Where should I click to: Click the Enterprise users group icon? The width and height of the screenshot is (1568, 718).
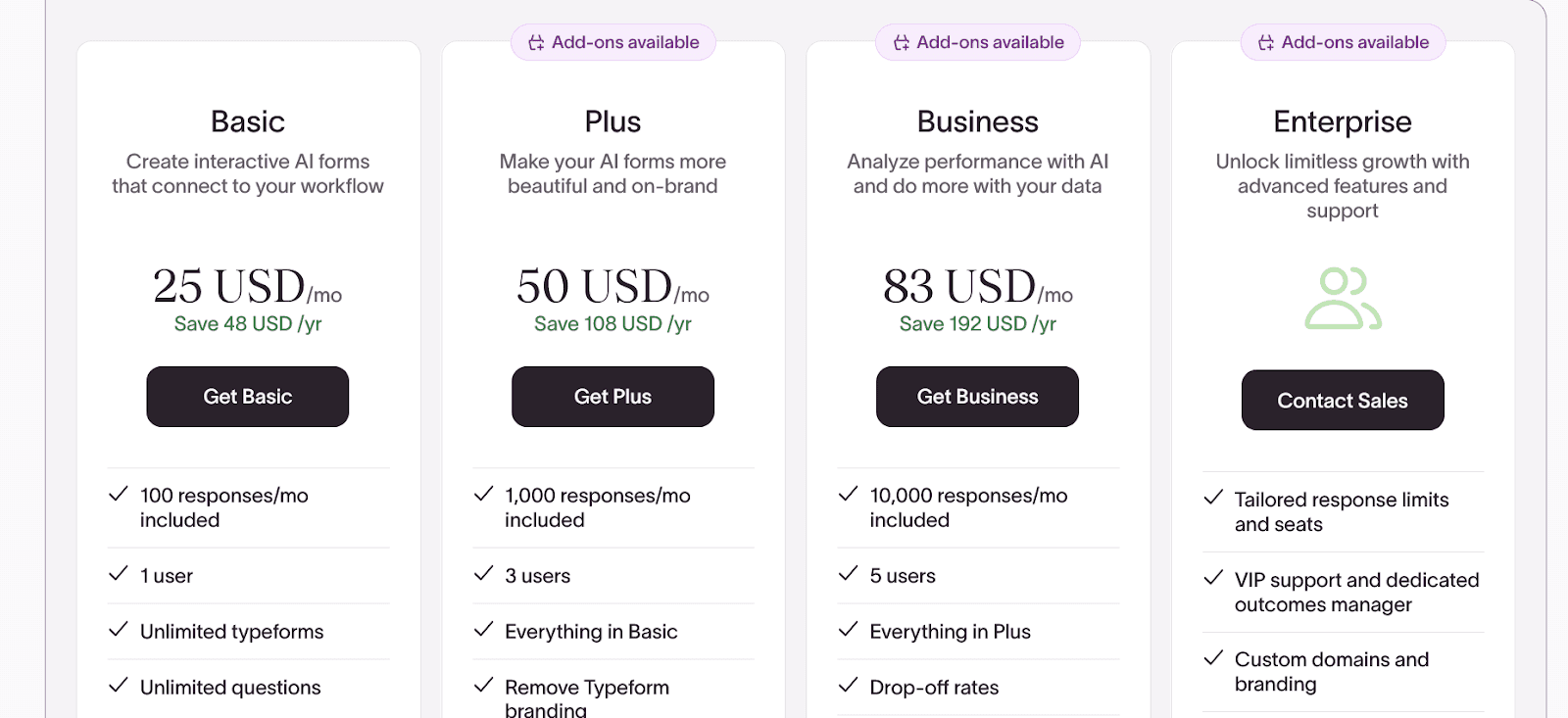1342,298
